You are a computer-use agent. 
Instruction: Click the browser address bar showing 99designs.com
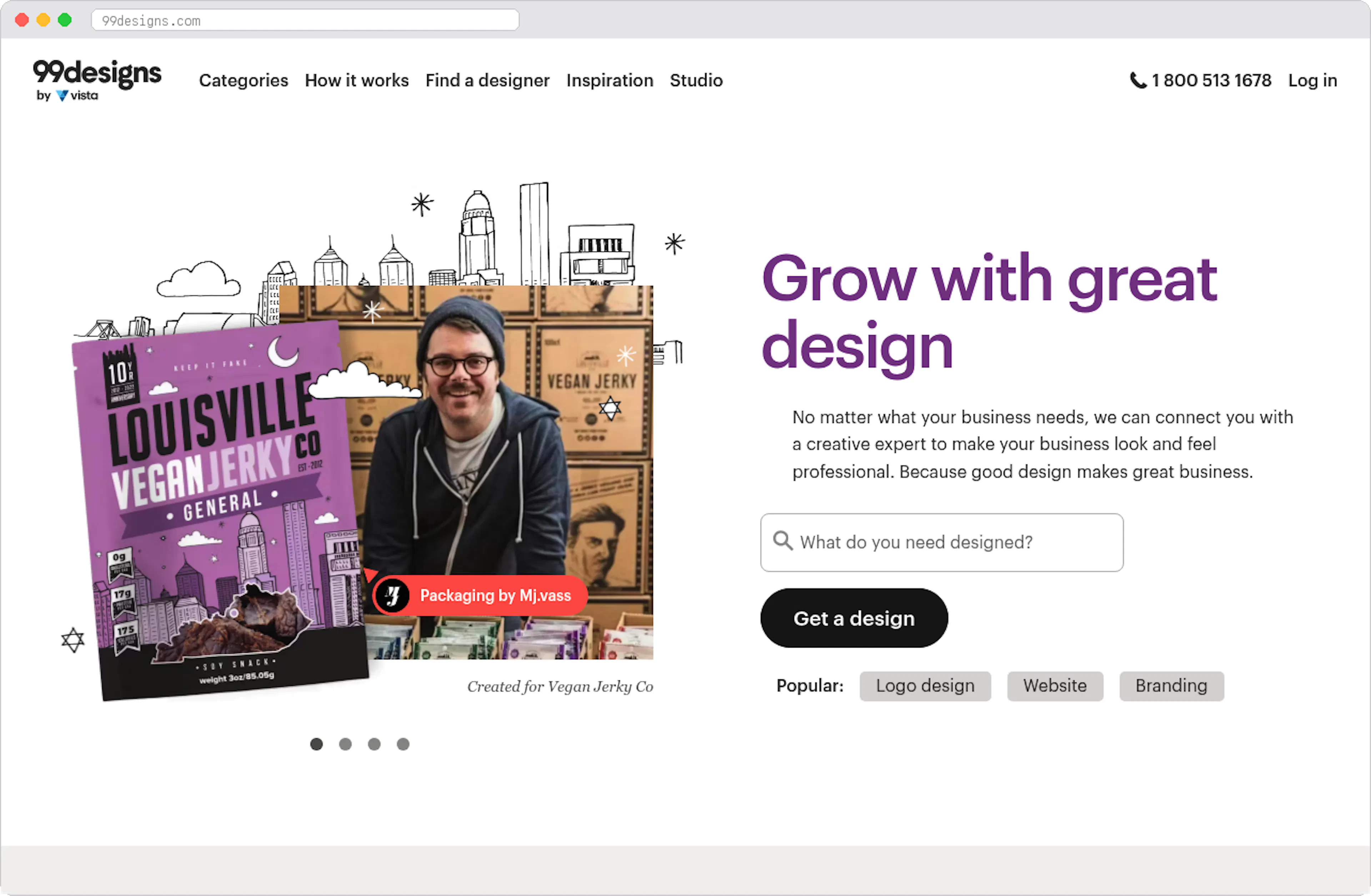tap(305, 20)
